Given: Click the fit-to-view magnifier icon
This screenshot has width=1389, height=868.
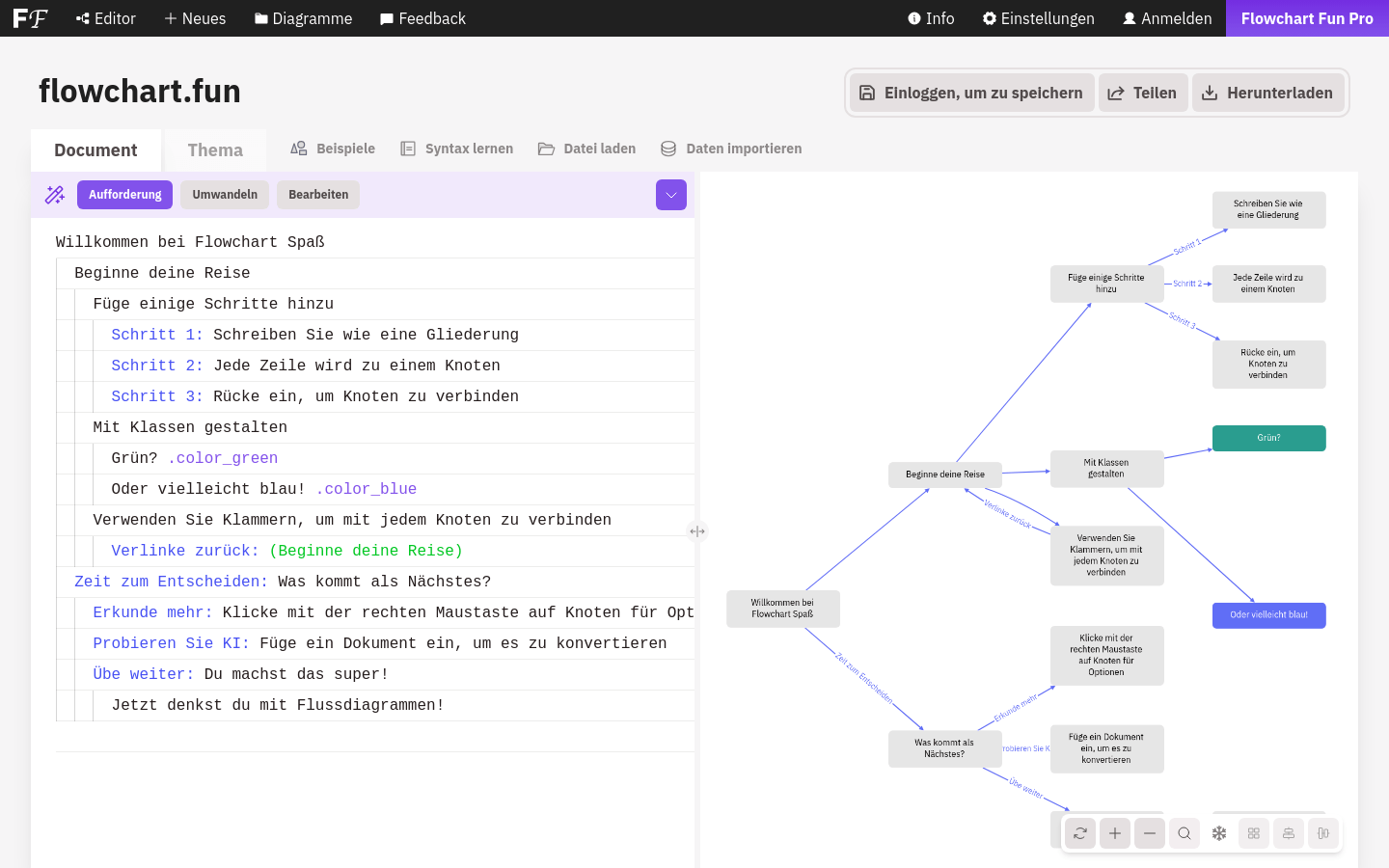Looking at the screenshot, I should point(1185,833).
